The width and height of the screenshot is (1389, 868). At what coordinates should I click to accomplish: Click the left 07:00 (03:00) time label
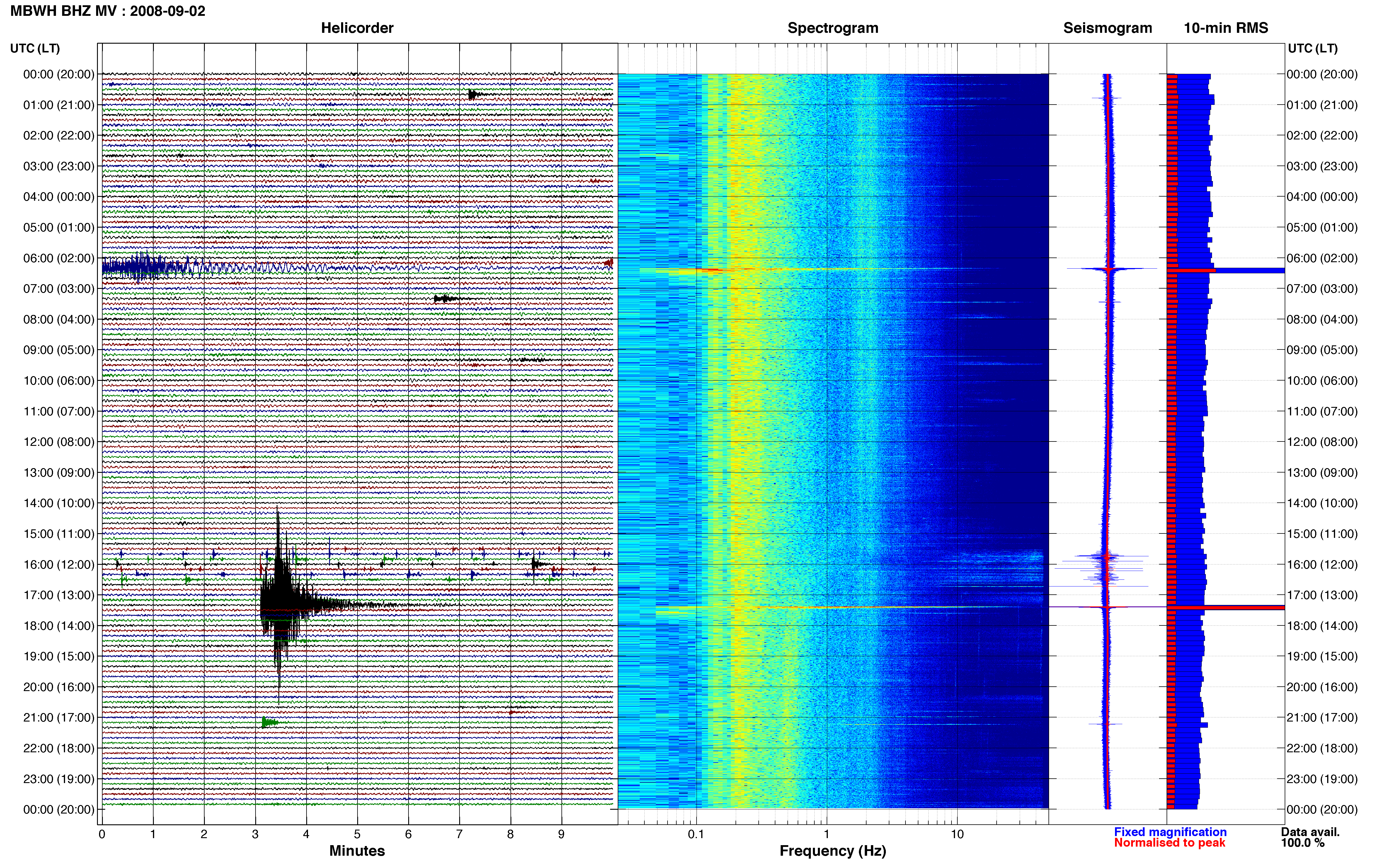tap(59, 289)
